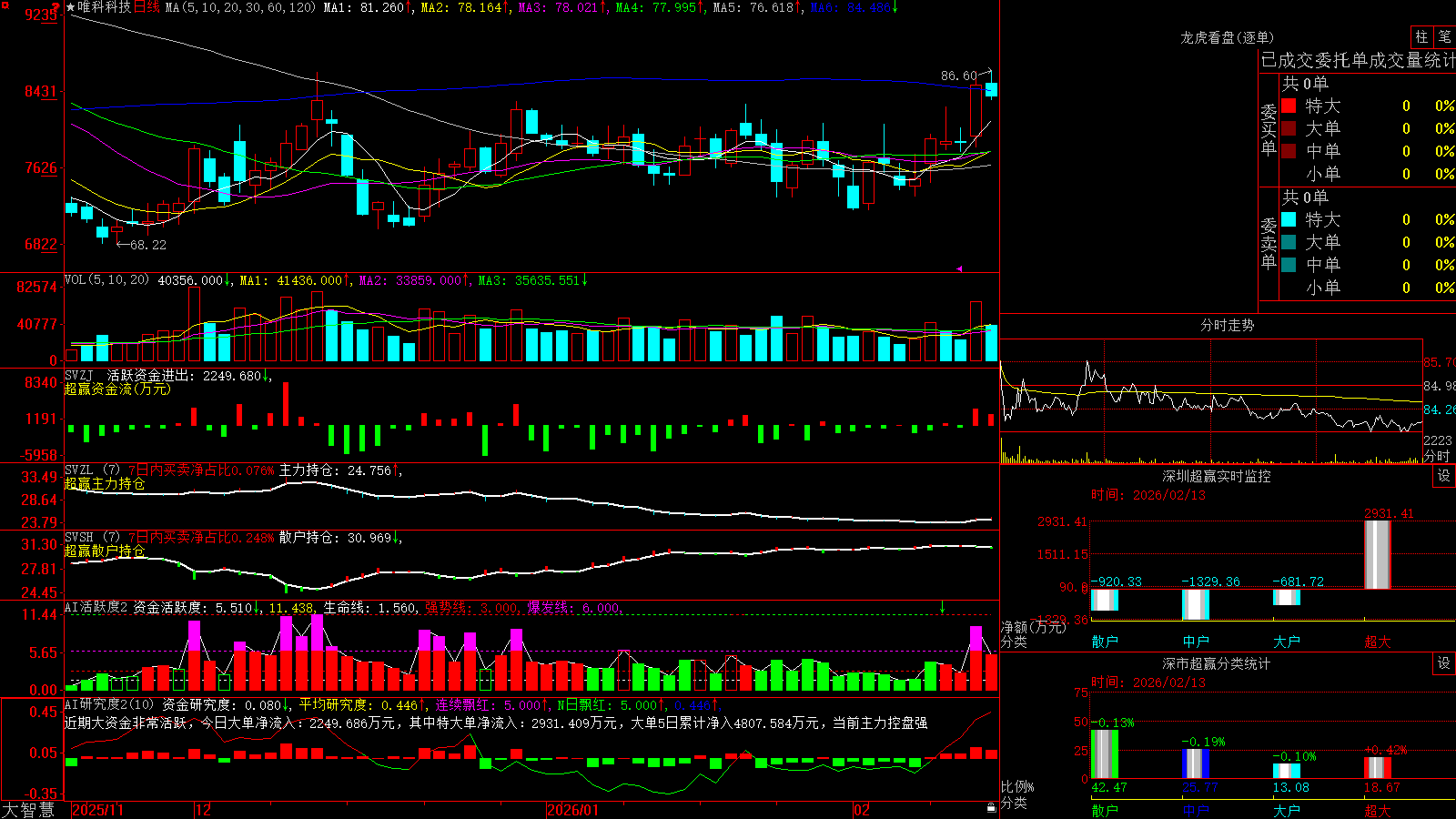Click the 超赢散户持仓 link
The image size is (1456, 819).
(x=105, y=551)
